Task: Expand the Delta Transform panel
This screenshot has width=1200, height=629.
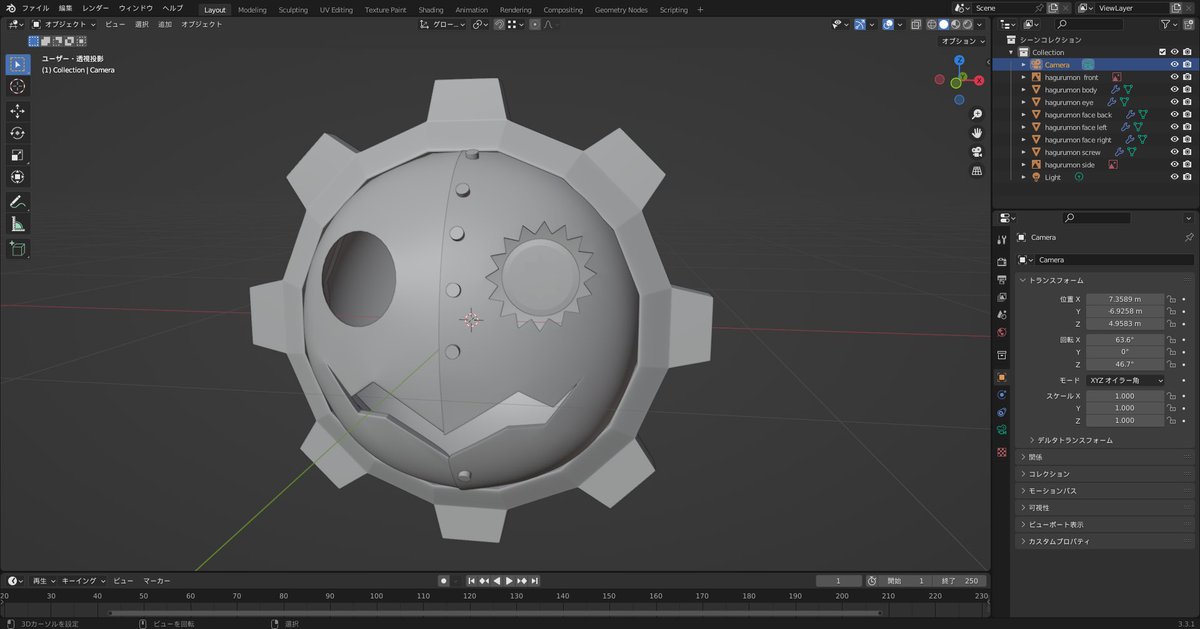Action: [1075, 440]
